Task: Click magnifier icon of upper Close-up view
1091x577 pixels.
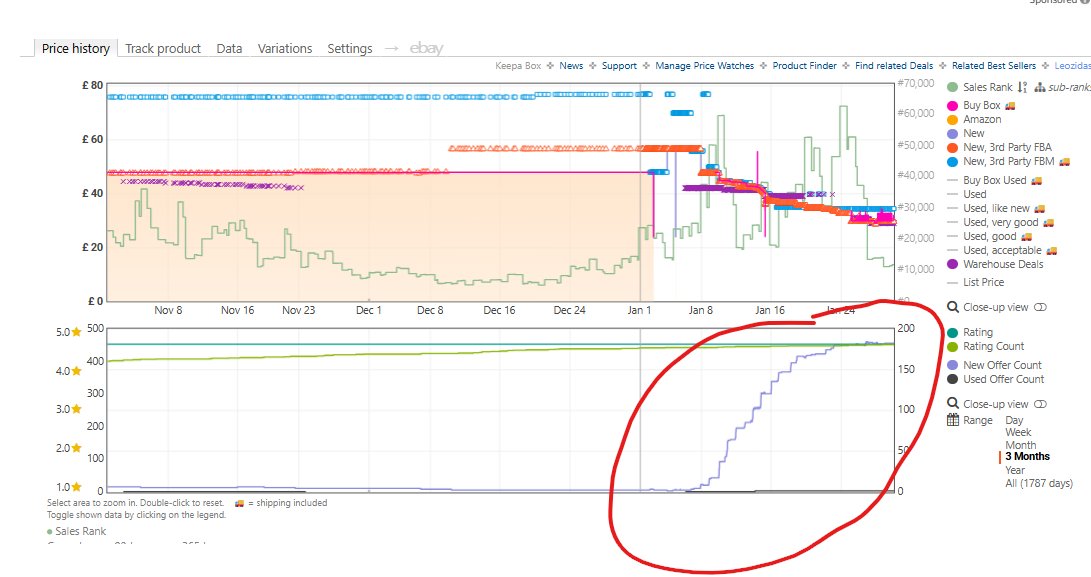Action: click(953, 307)
